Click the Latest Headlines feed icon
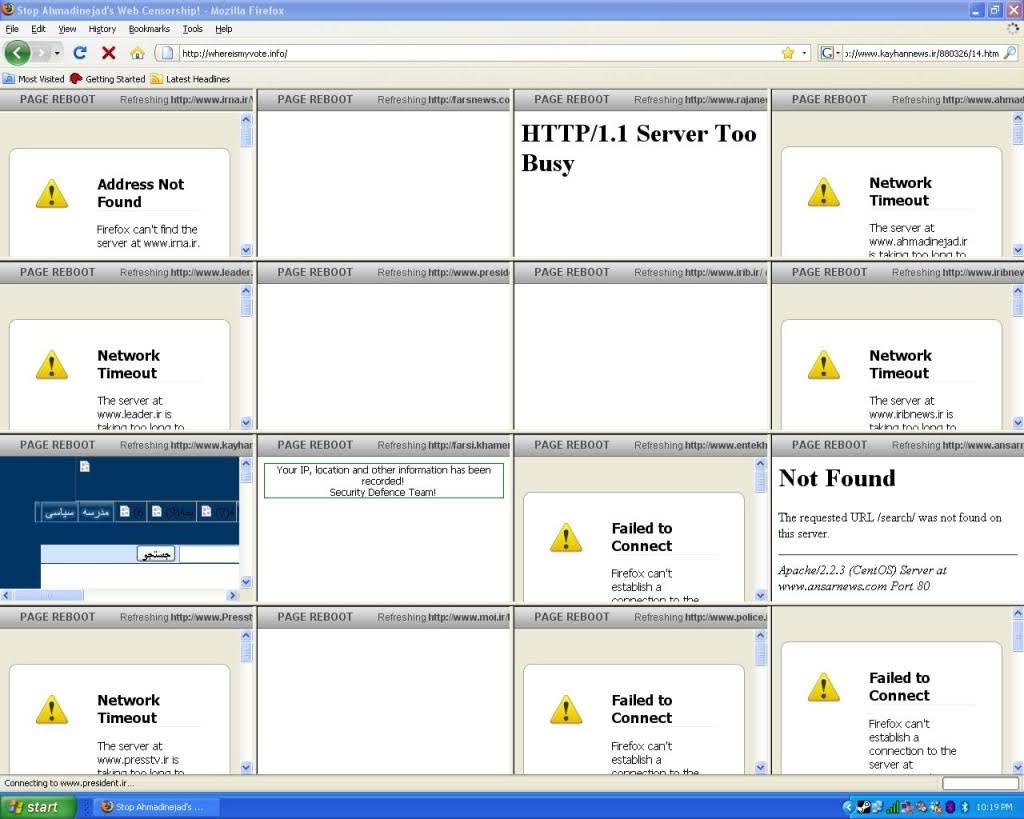Viewport: 1024px width, 819px height. coord(156,79)
